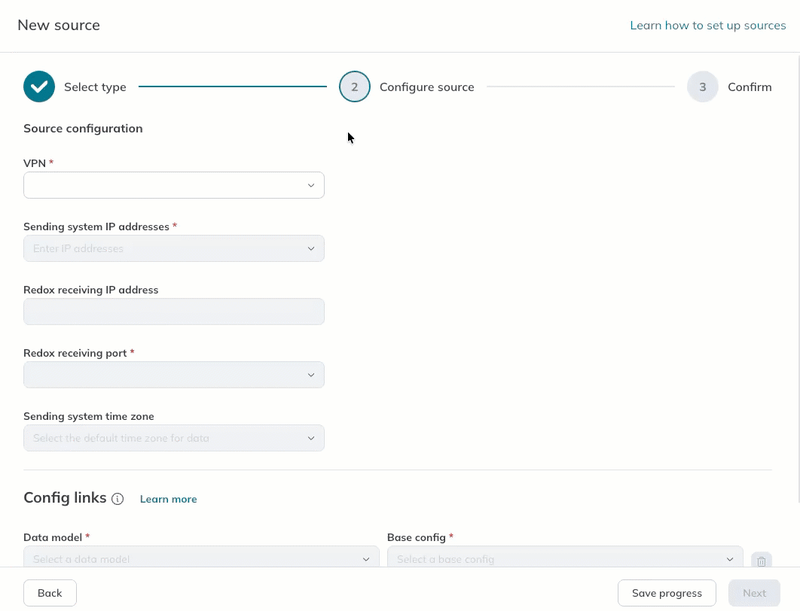Viewport: 800px width, 611px height.
Task: Delete the config link via trash icon
Action: (x=761, y=560)
